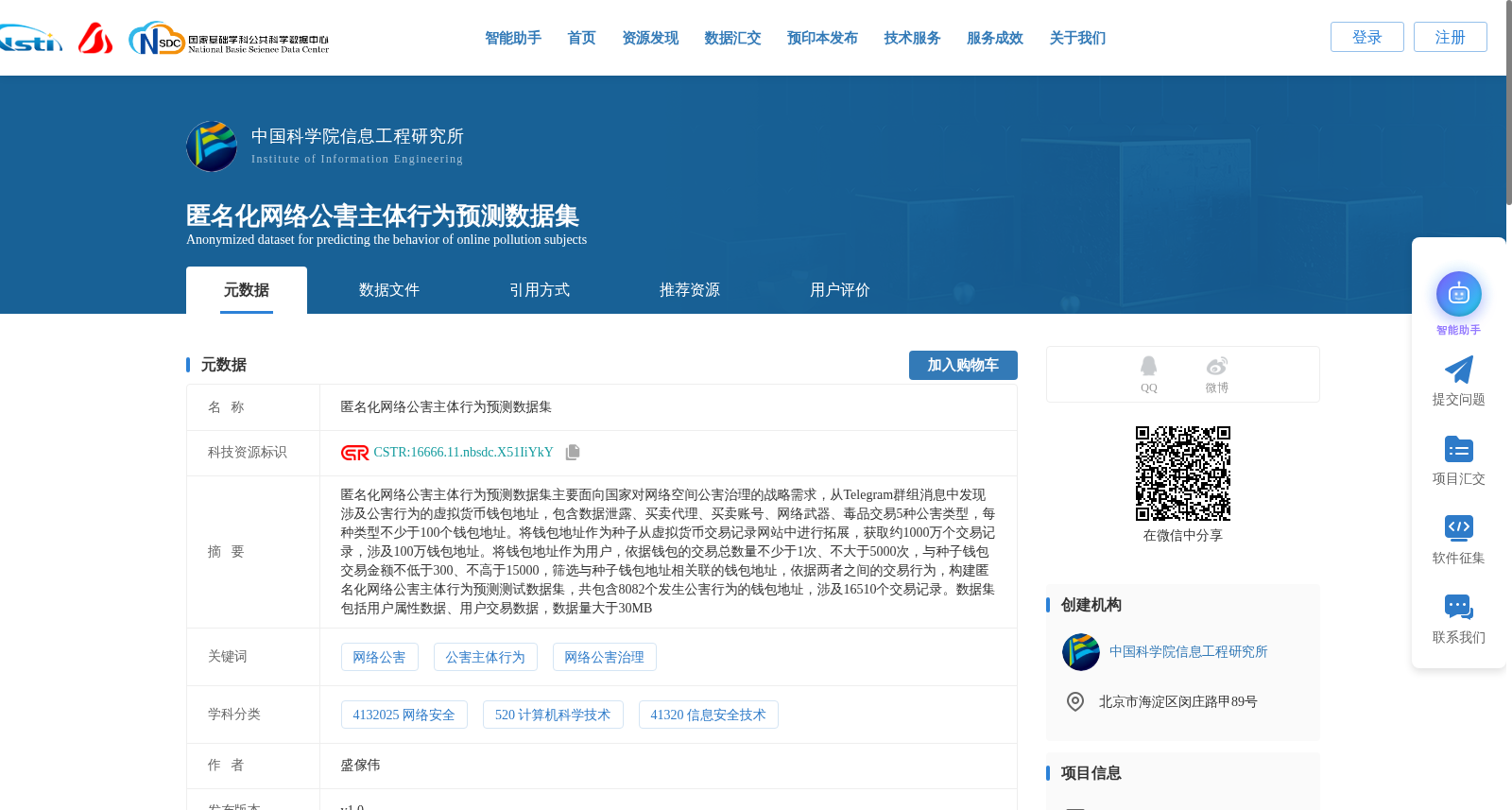This screenshot has height=810, width=1512.
Task: Open the NSTI logo link
Action: pos(30,39)
